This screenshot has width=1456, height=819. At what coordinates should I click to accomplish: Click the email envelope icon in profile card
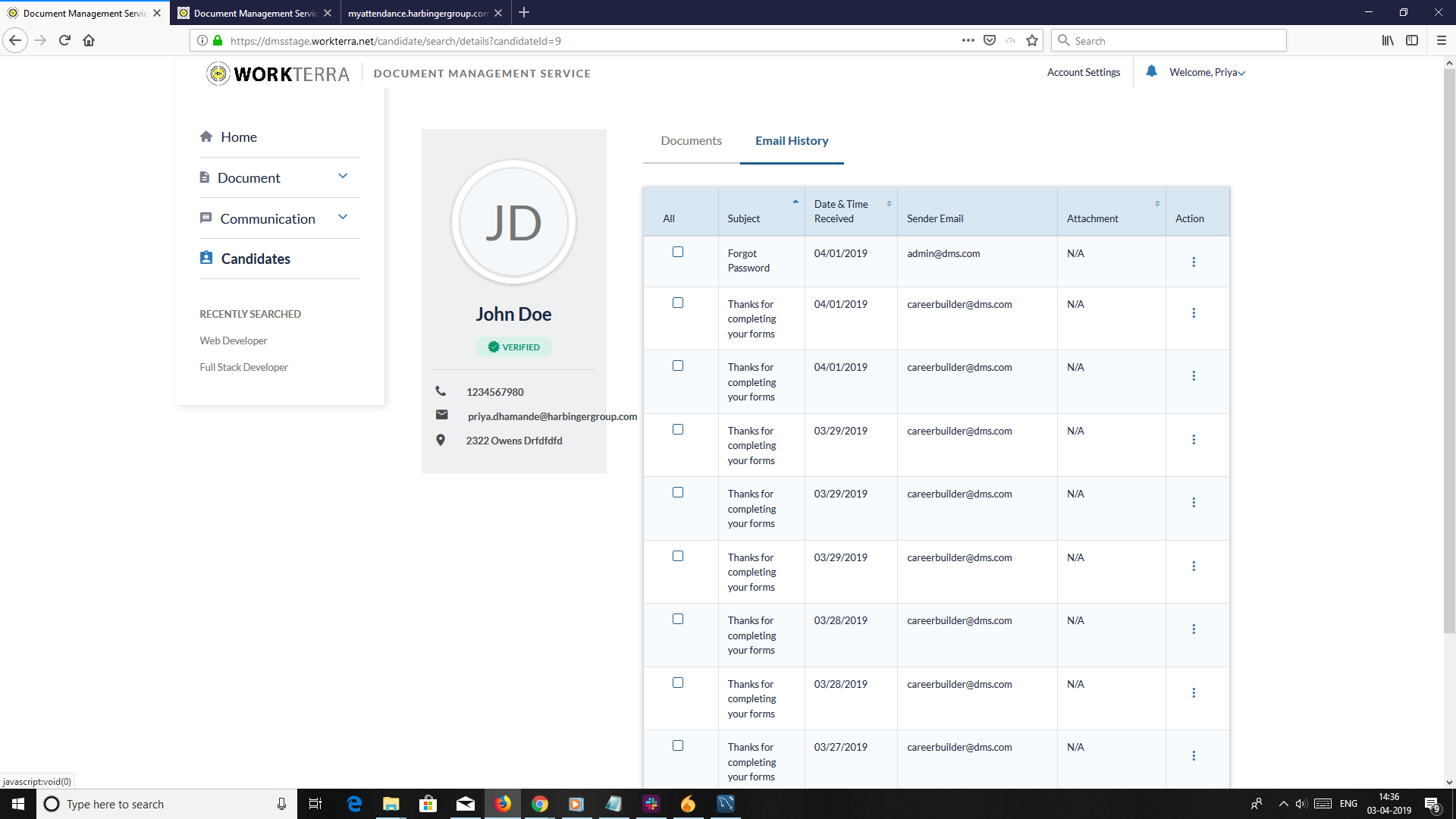pyautogui.click(x=441, y=415)
